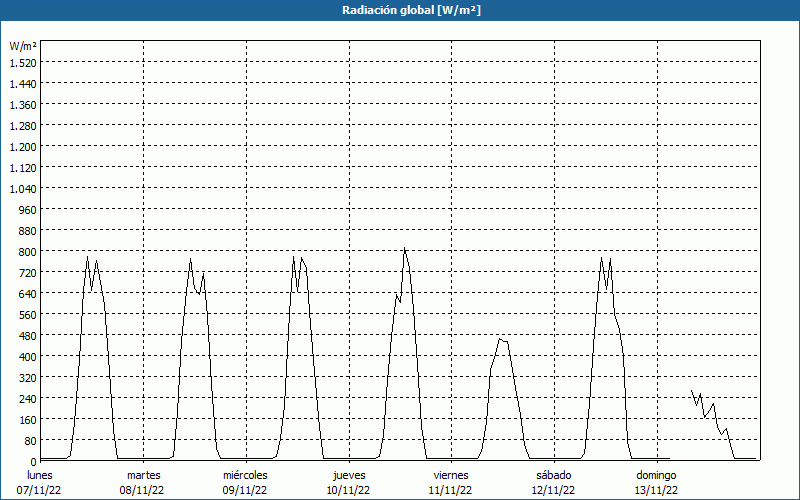Select the 11/11/22 date label
Image resolution: width=800 pixels, height=500 pixels.
[x=451, y=490]
